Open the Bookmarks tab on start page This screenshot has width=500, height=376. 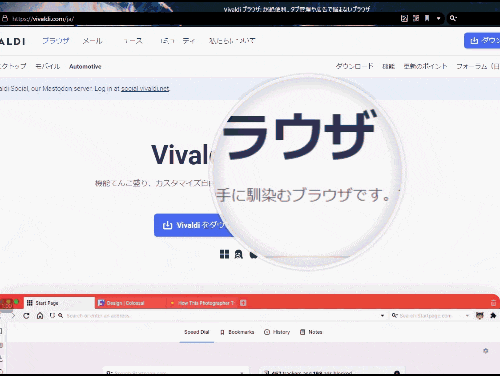(x=237, y=332)
